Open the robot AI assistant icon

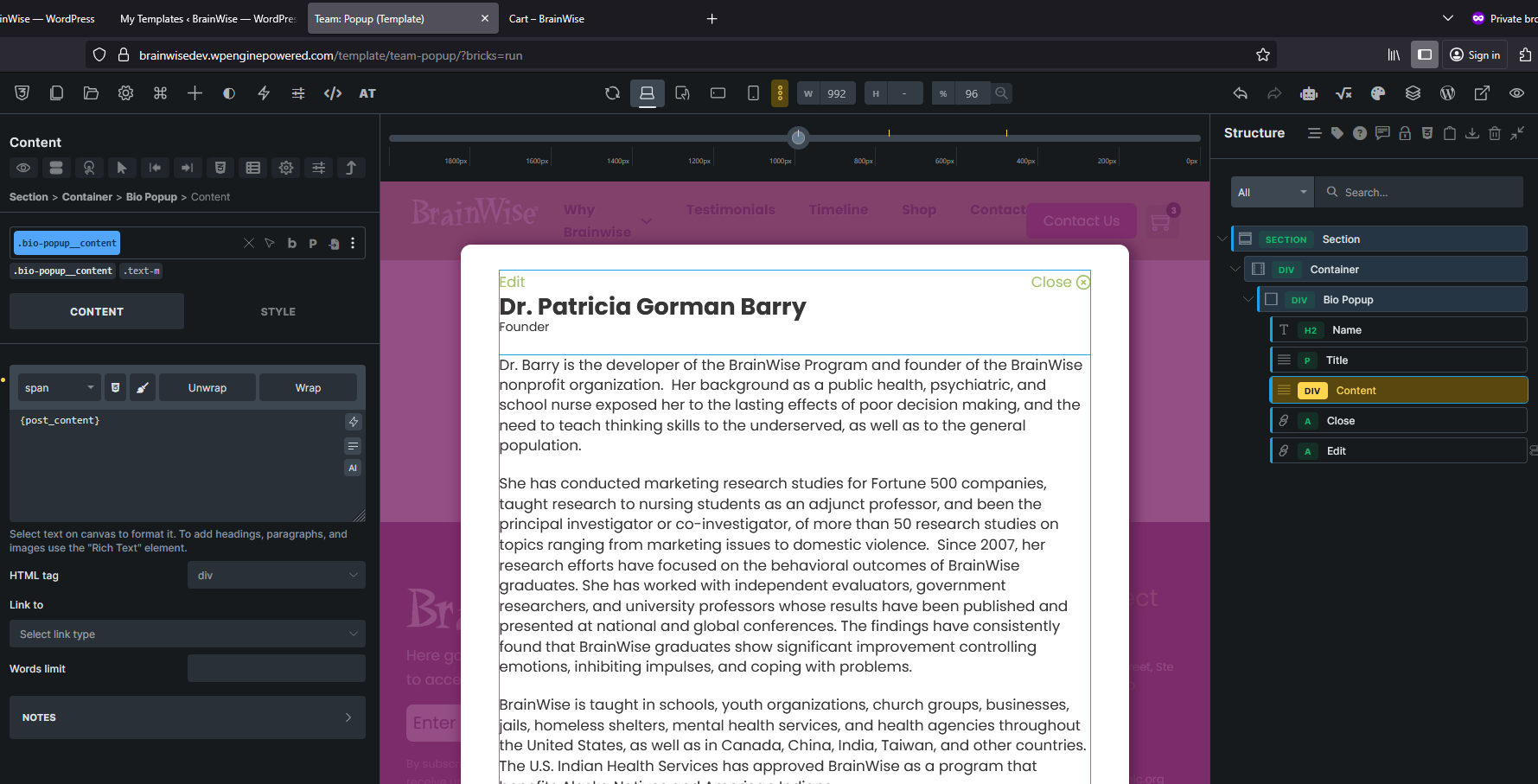[x=1309, y=93]
